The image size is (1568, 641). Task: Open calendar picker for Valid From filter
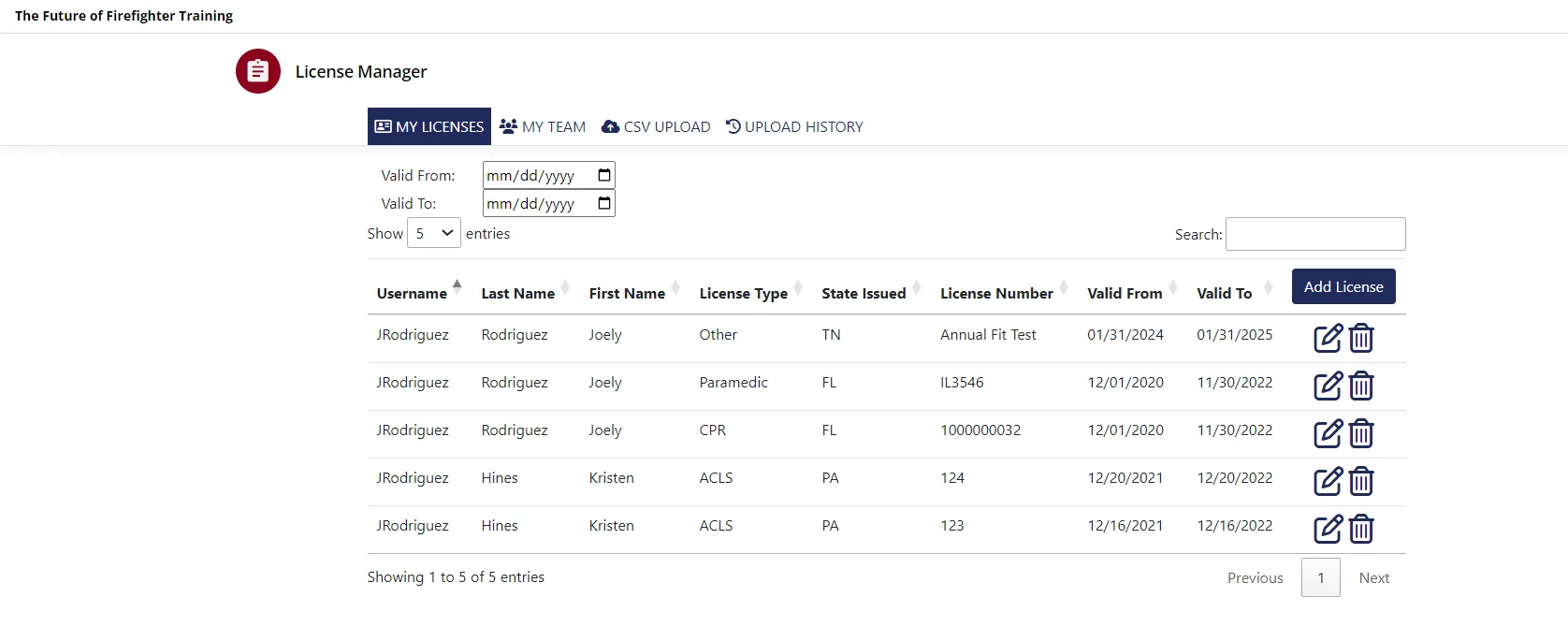(604, 175)
